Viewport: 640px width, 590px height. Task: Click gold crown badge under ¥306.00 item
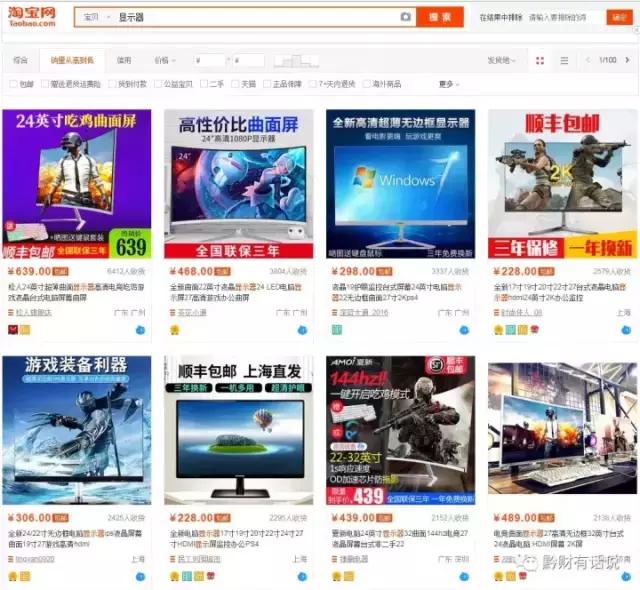point(13,577)
